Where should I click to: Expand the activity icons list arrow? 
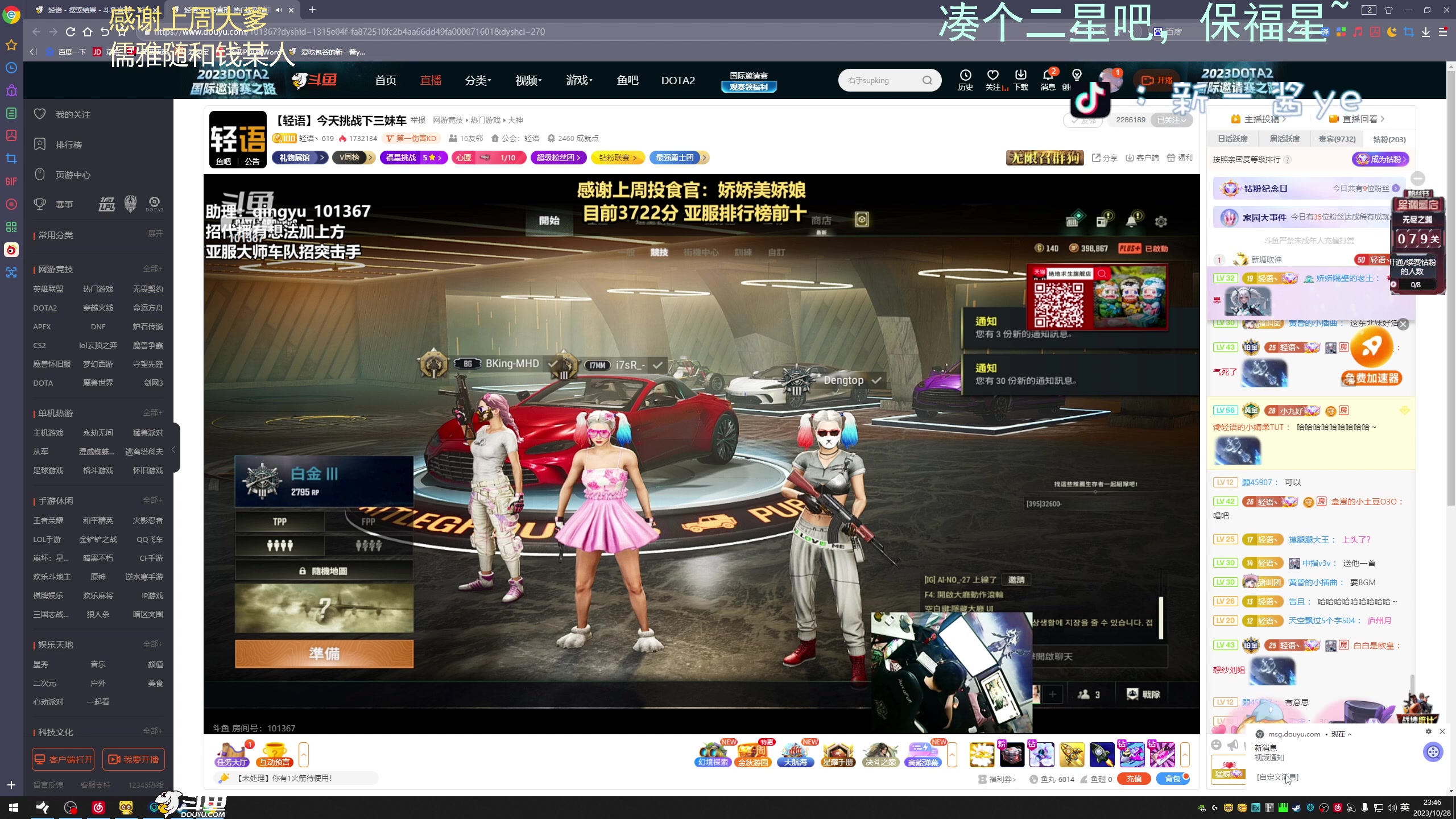[952, 755]
